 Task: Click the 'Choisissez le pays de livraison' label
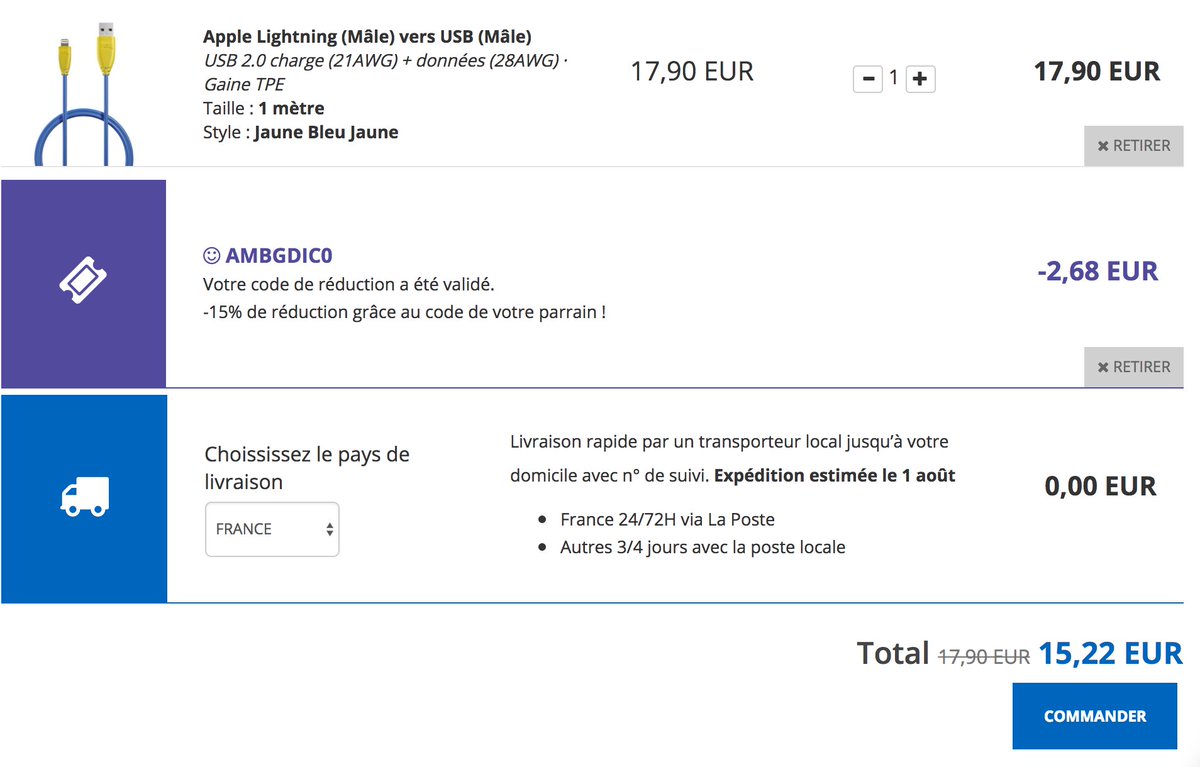point(307,468)
